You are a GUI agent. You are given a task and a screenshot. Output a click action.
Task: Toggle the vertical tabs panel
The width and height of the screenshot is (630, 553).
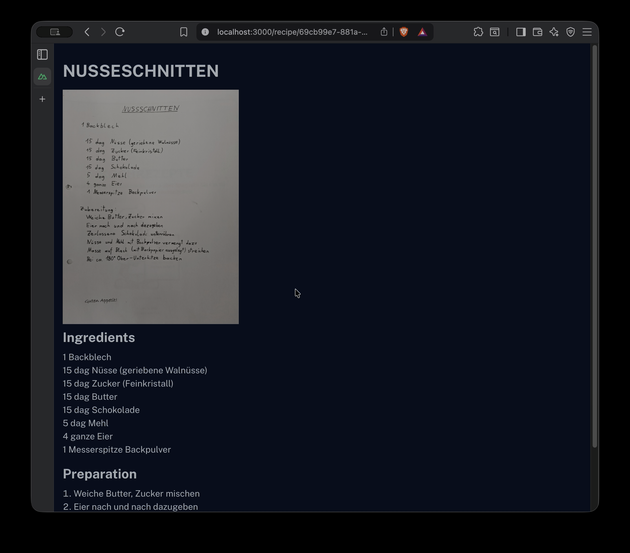pos(42,54)
